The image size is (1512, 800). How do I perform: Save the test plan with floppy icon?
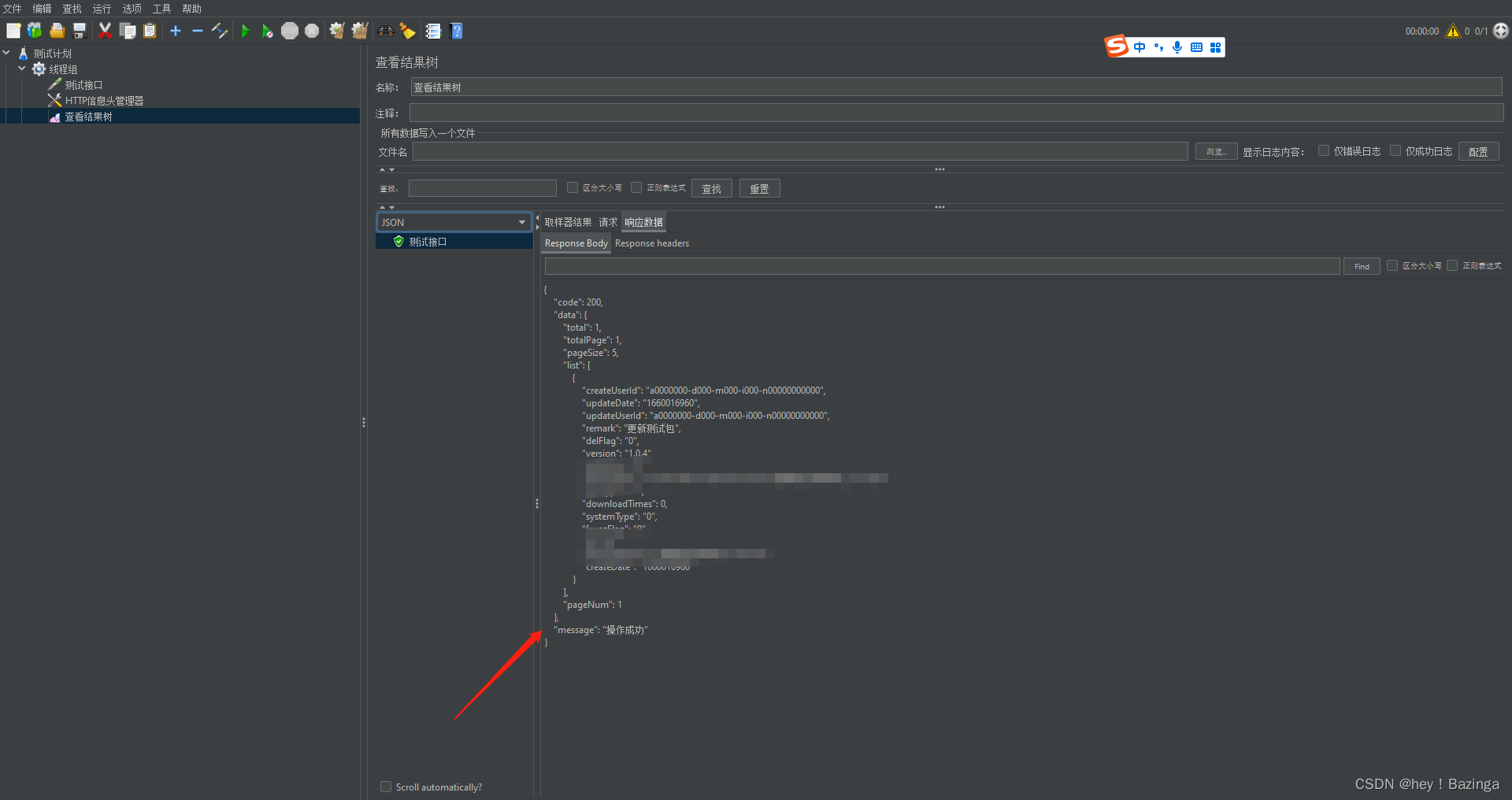coord(80,31)
